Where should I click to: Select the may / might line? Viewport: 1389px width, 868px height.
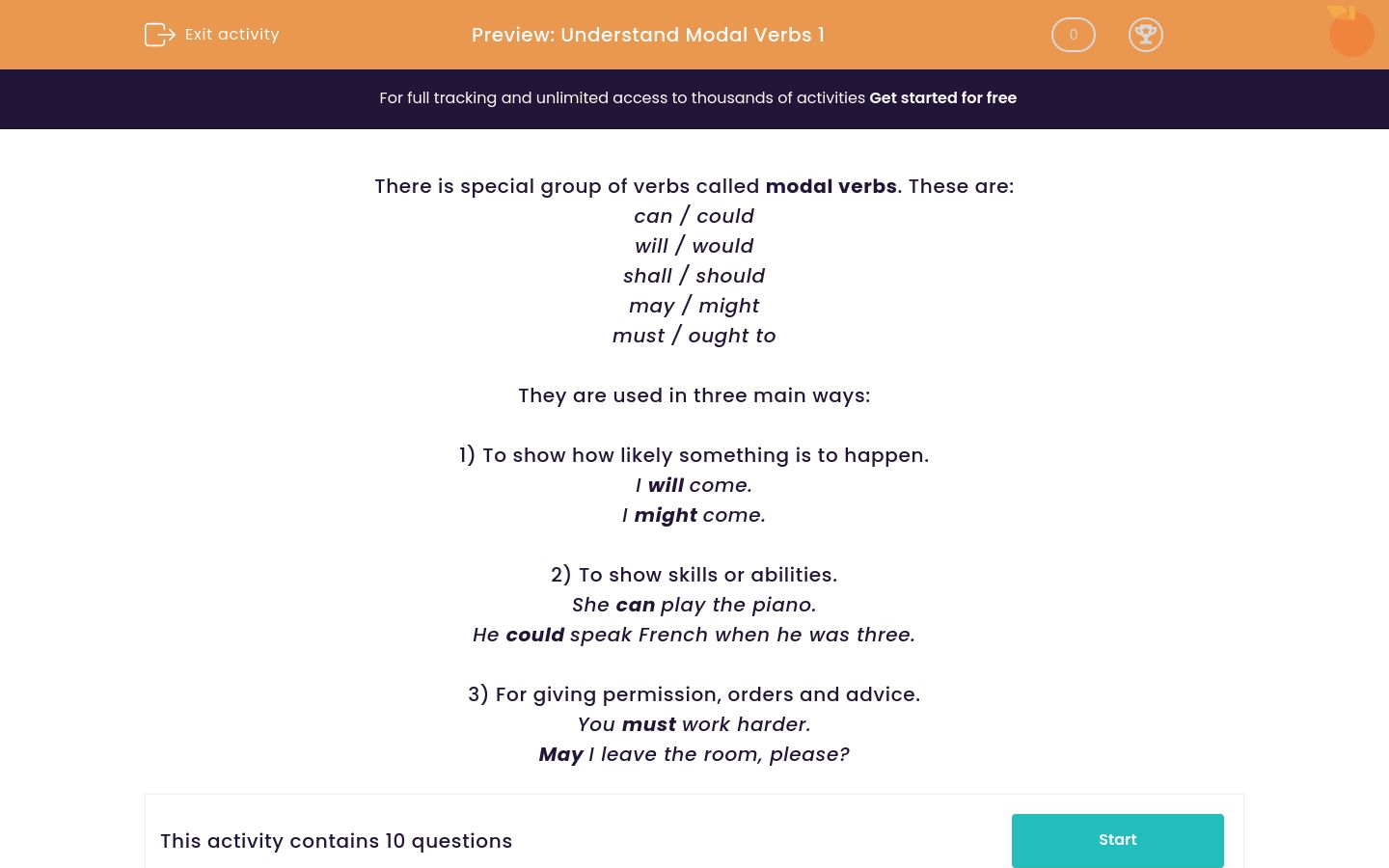694,306
